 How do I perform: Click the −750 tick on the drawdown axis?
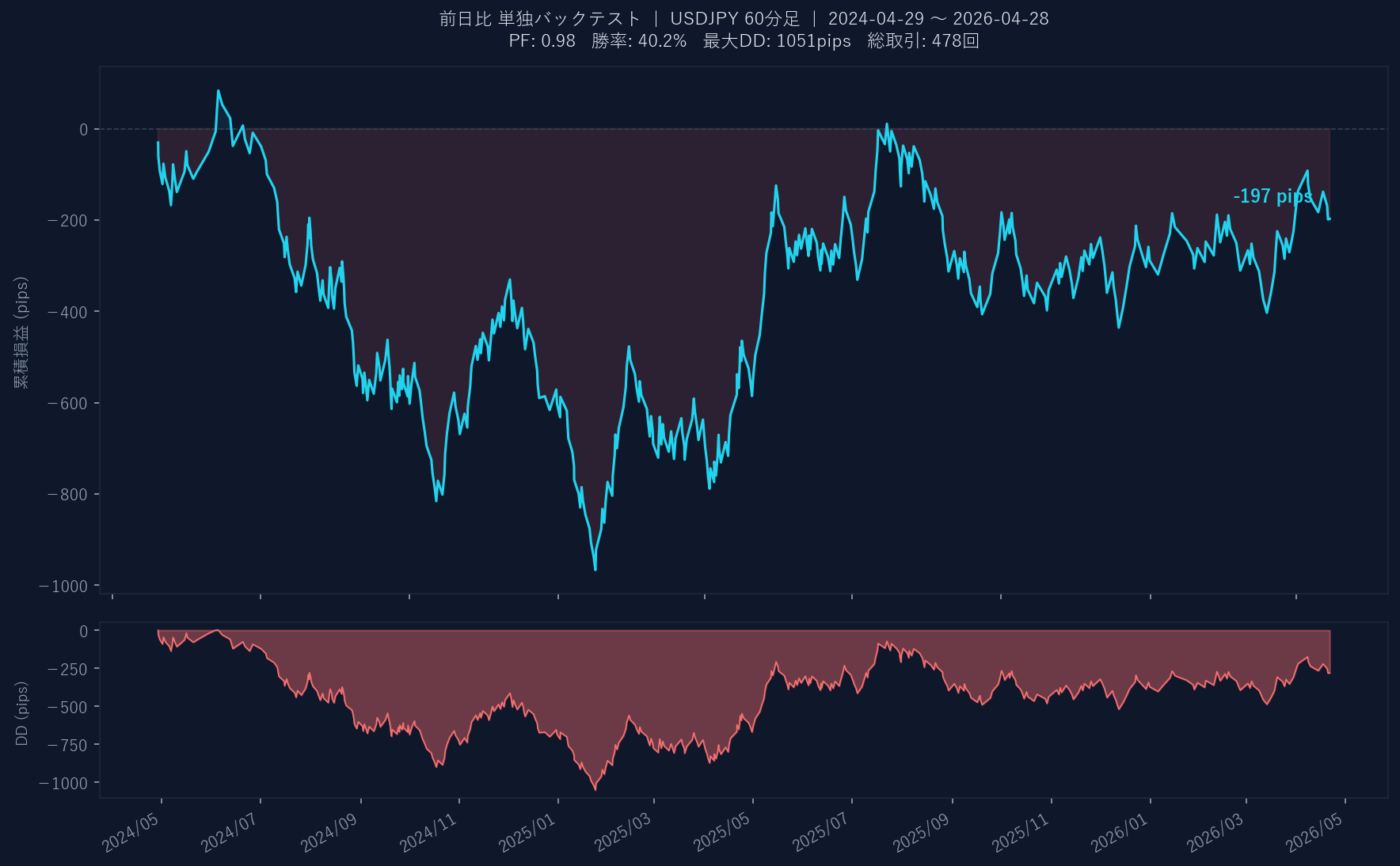point(68,745)
